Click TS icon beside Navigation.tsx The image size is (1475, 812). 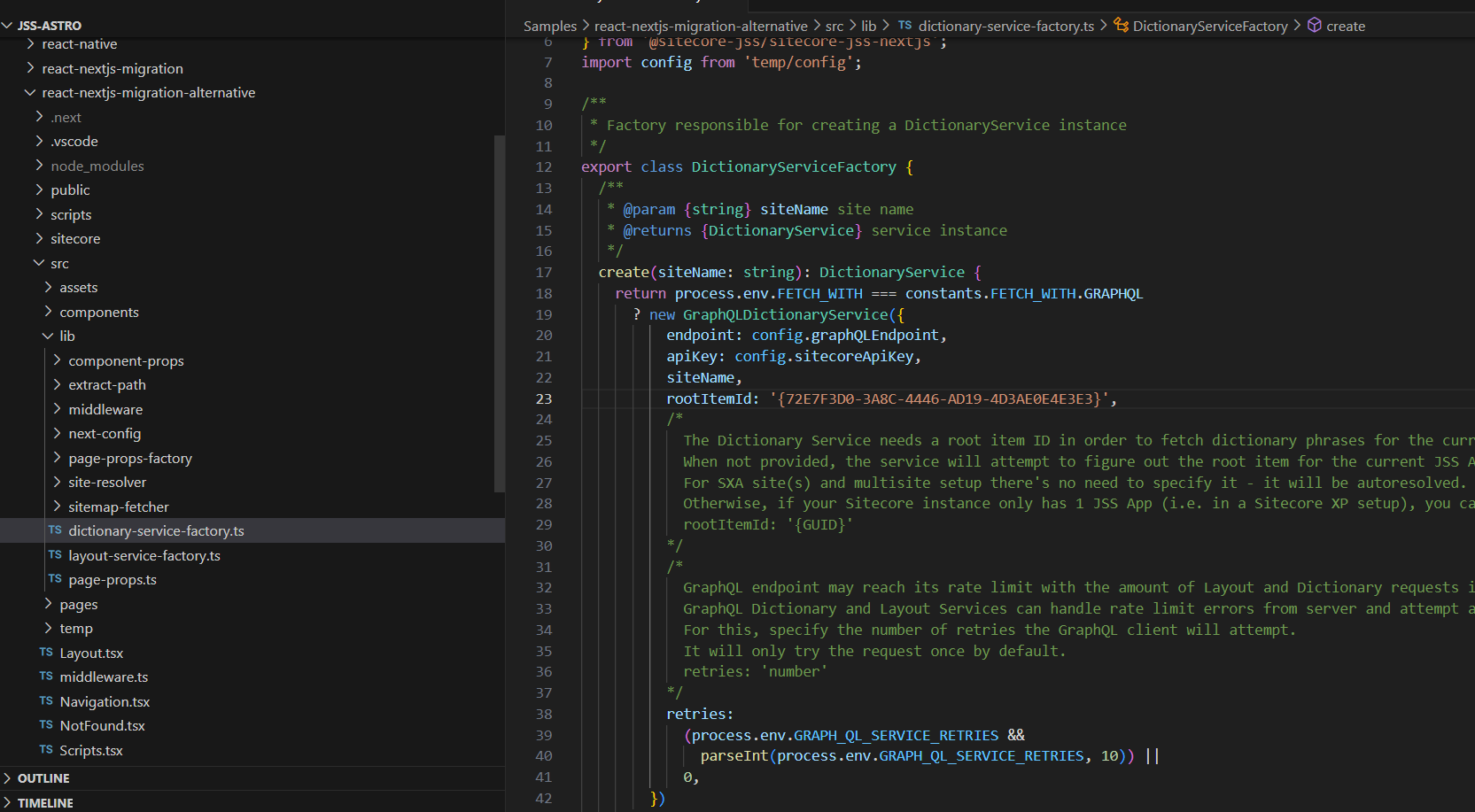46,701
